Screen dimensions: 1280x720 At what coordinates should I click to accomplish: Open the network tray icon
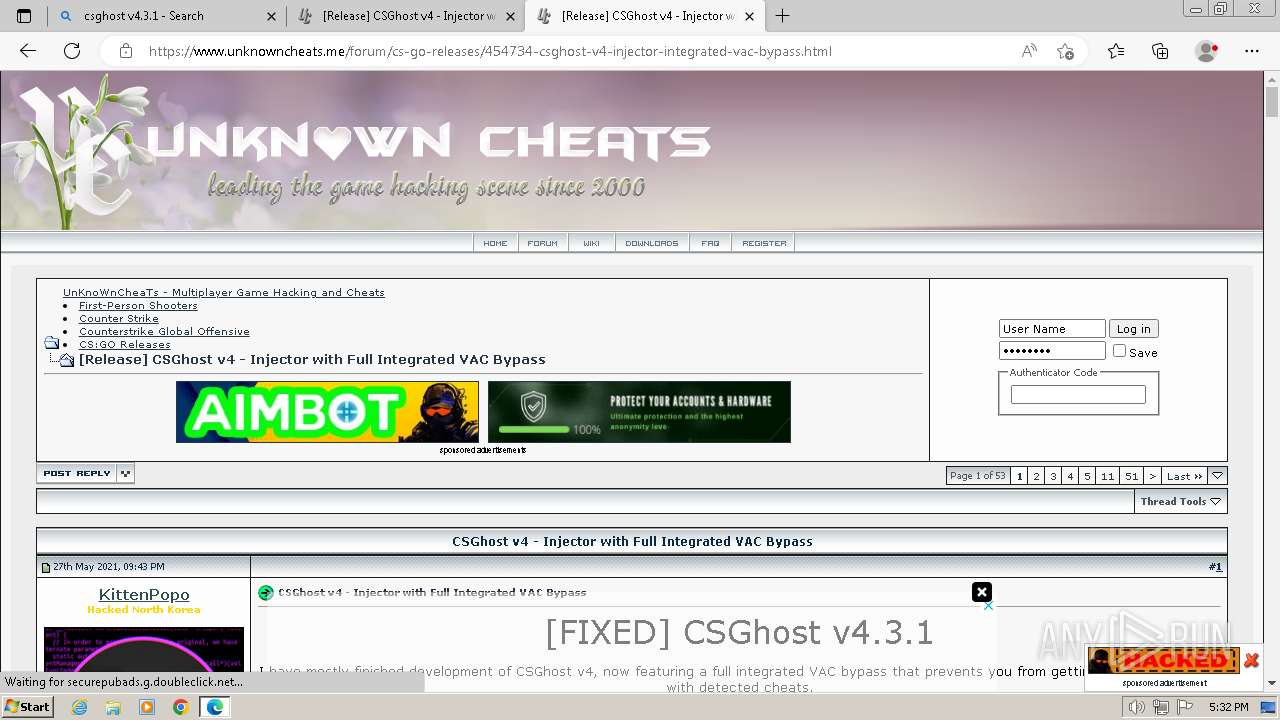click(1160, 707)
